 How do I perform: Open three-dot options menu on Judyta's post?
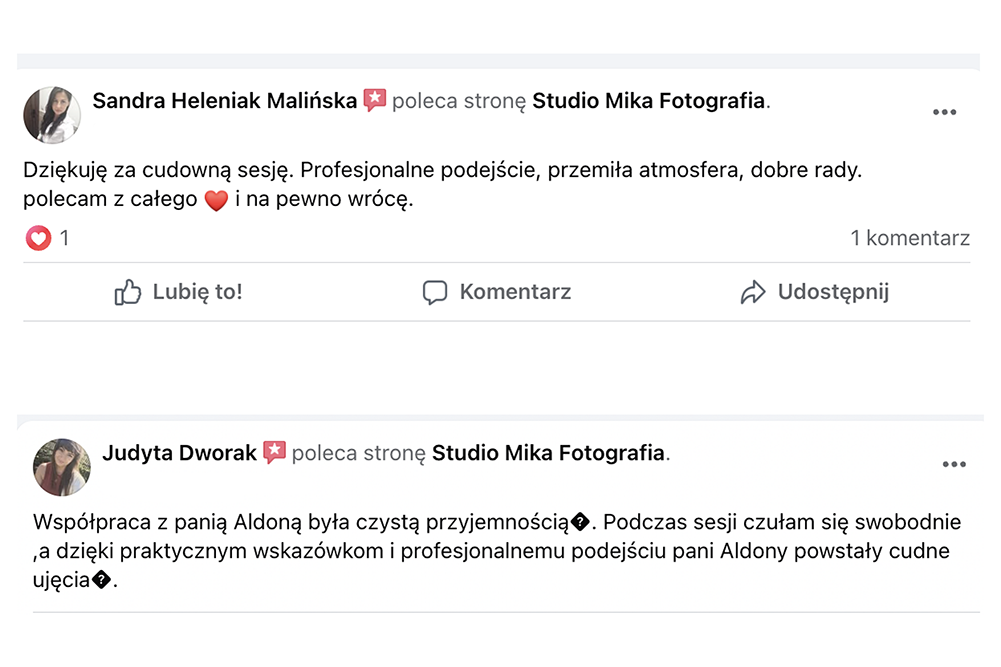point(954,465)
